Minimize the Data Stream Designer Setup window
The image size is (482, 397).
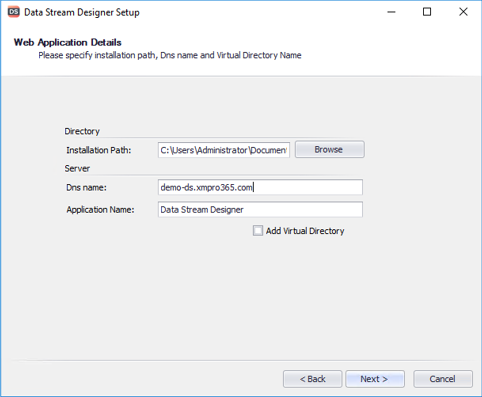391,12
